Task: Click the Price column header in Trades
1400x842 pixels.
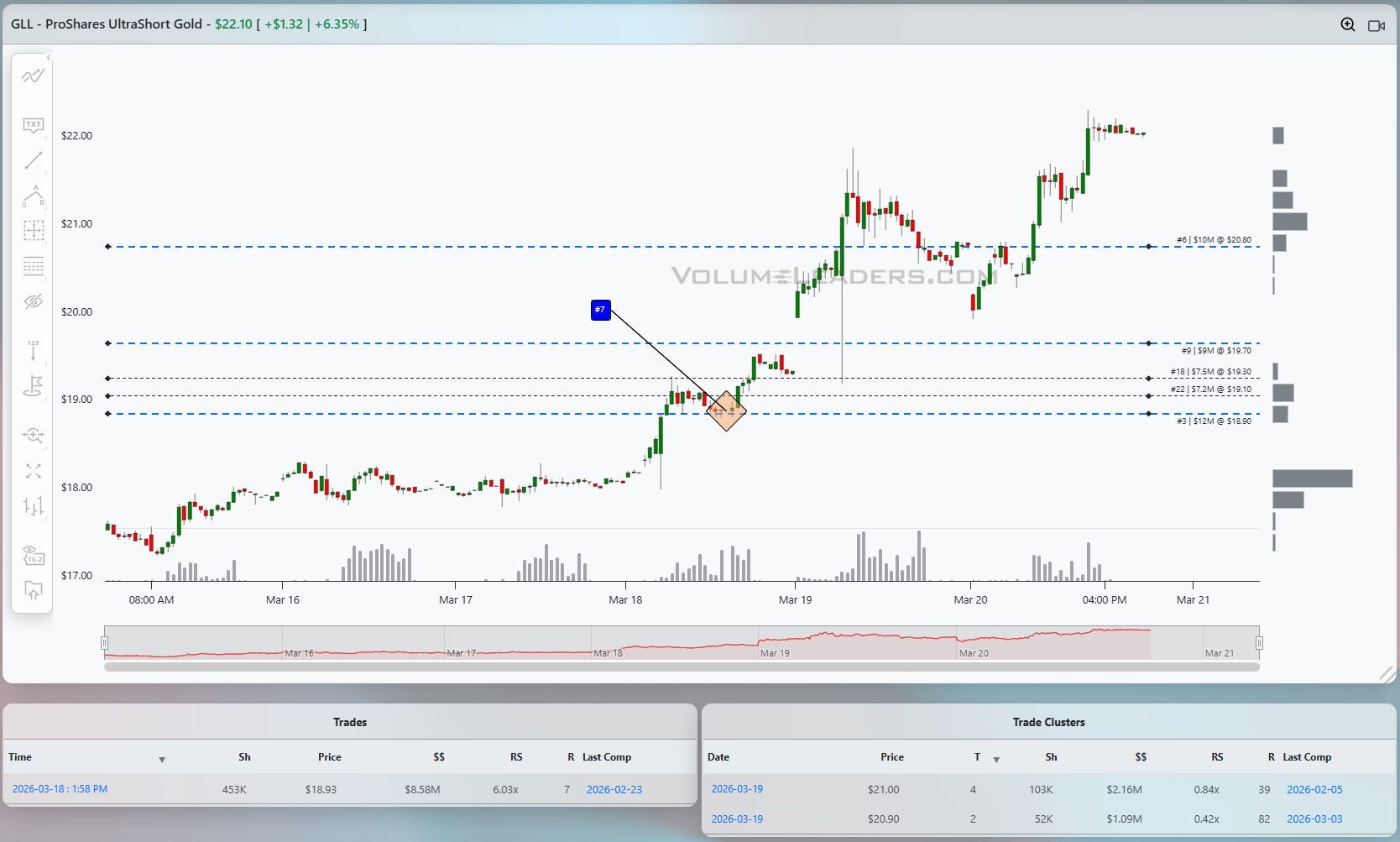Action: [x=330, y=757]
